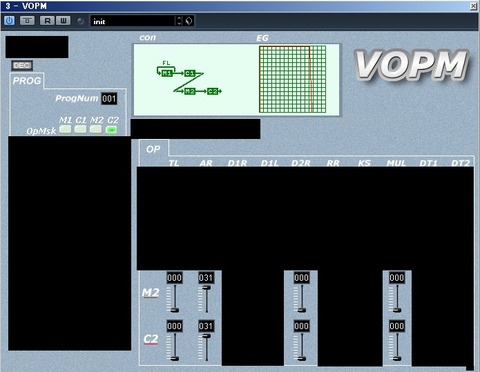Click the D1R column header
Screen dimensions: 480x372
pos(237,163)
